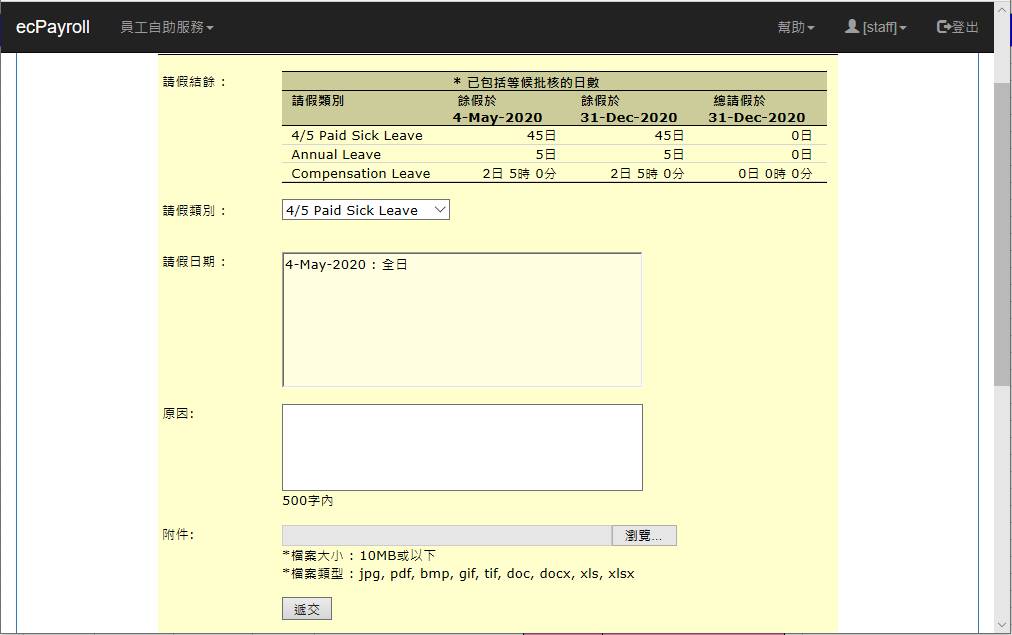Click the scrollbar track below the thumb
This screenshot has width=1012, height=635.
(1002, 500)
